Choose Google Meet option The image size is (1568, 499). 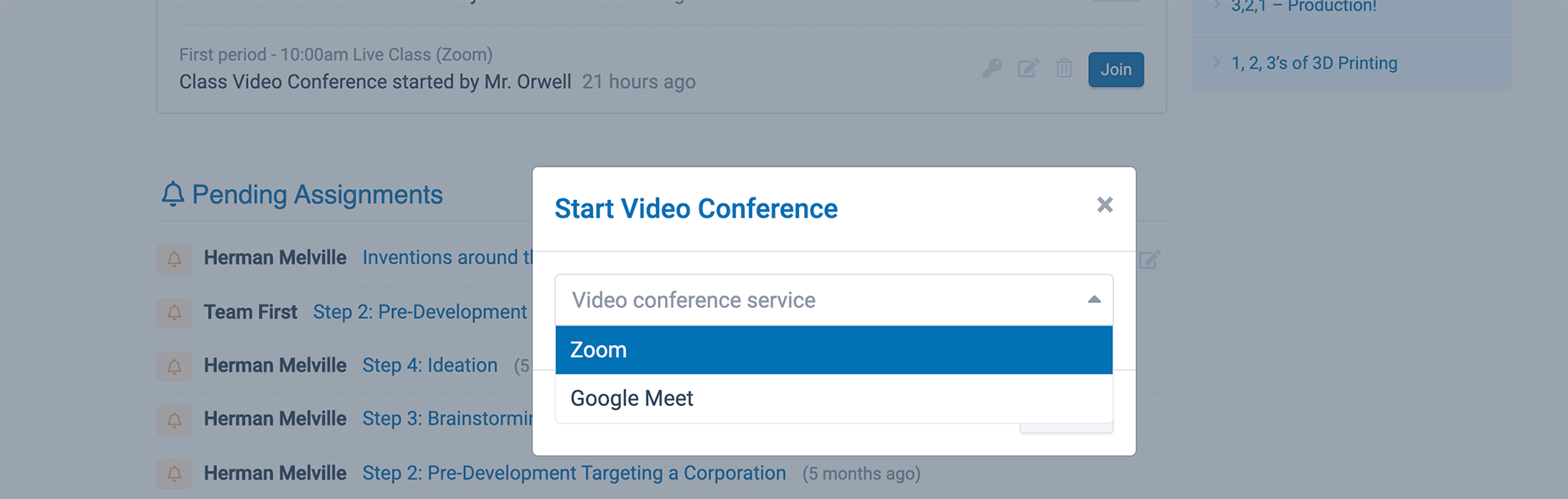tap(833, 399)
